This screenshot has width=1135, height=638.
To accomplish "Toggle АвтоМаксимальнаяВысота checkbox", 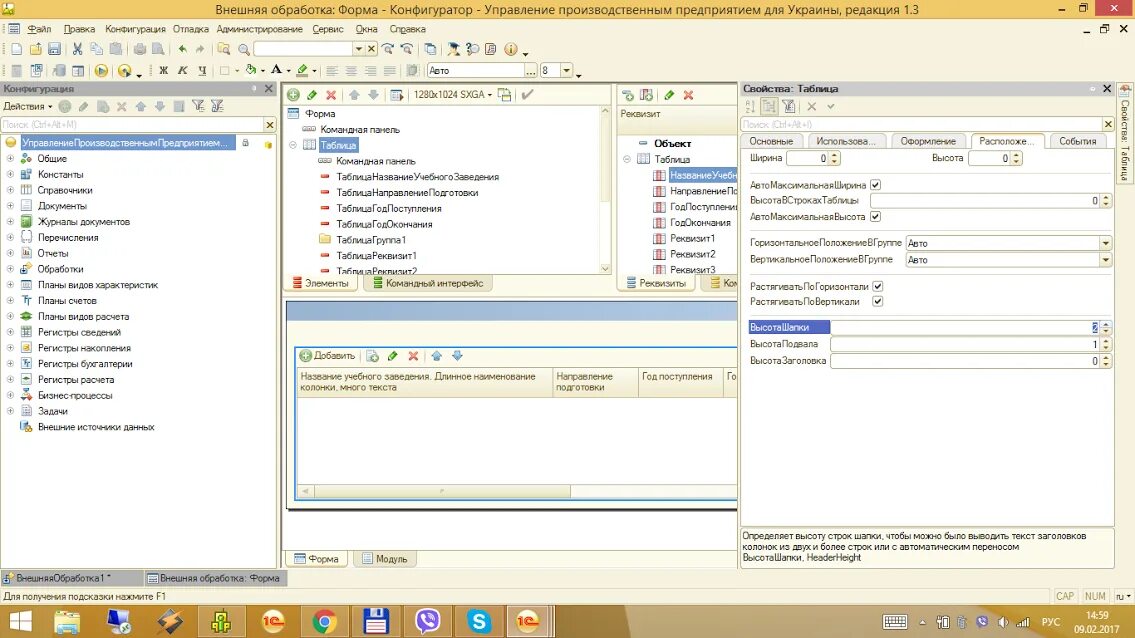I will click(x=875, y=217).
